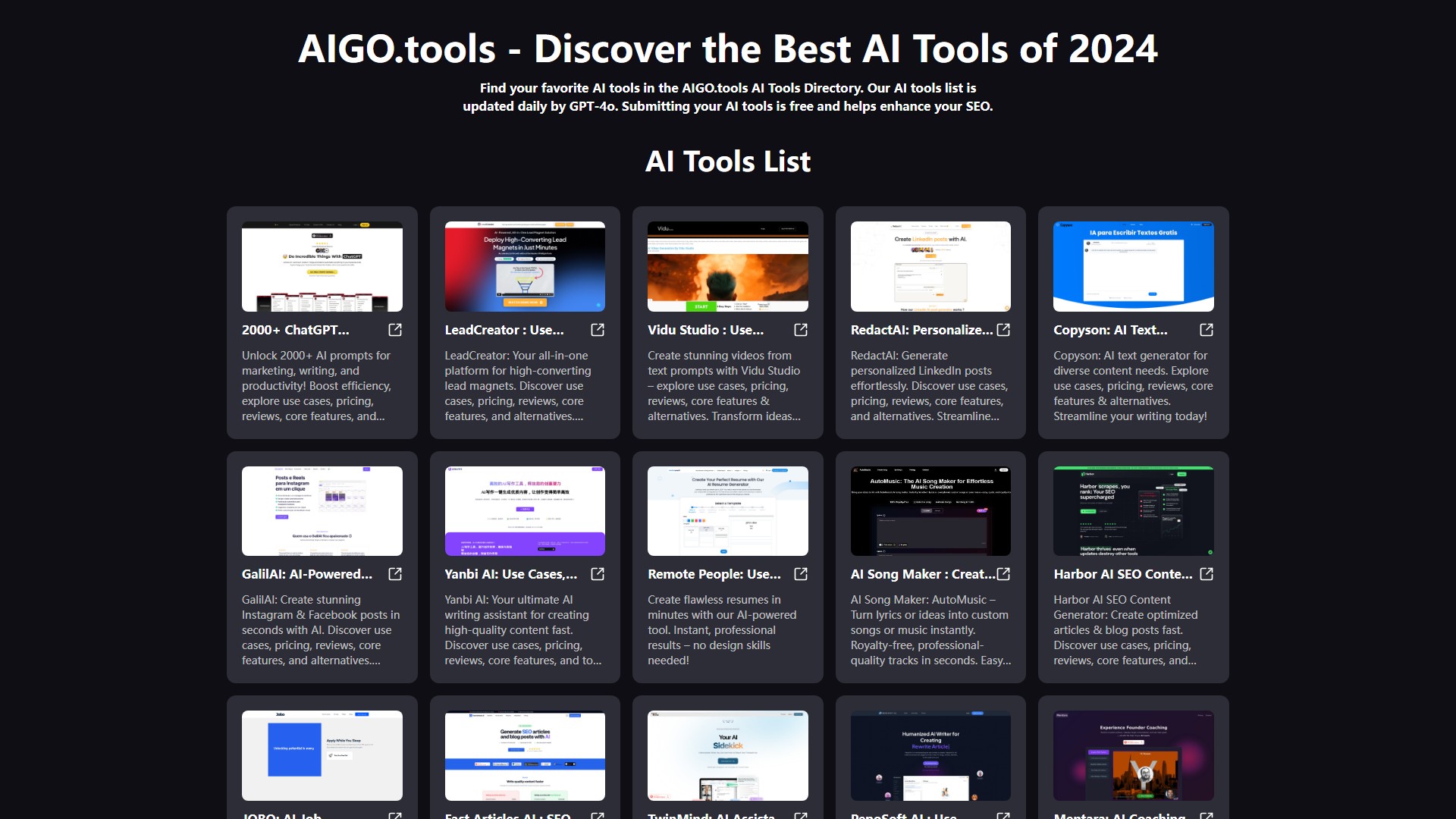Click the LeadCreator preview thumbnail
The height and width of the screenshot is (819, 1456).
pos(525,266)
